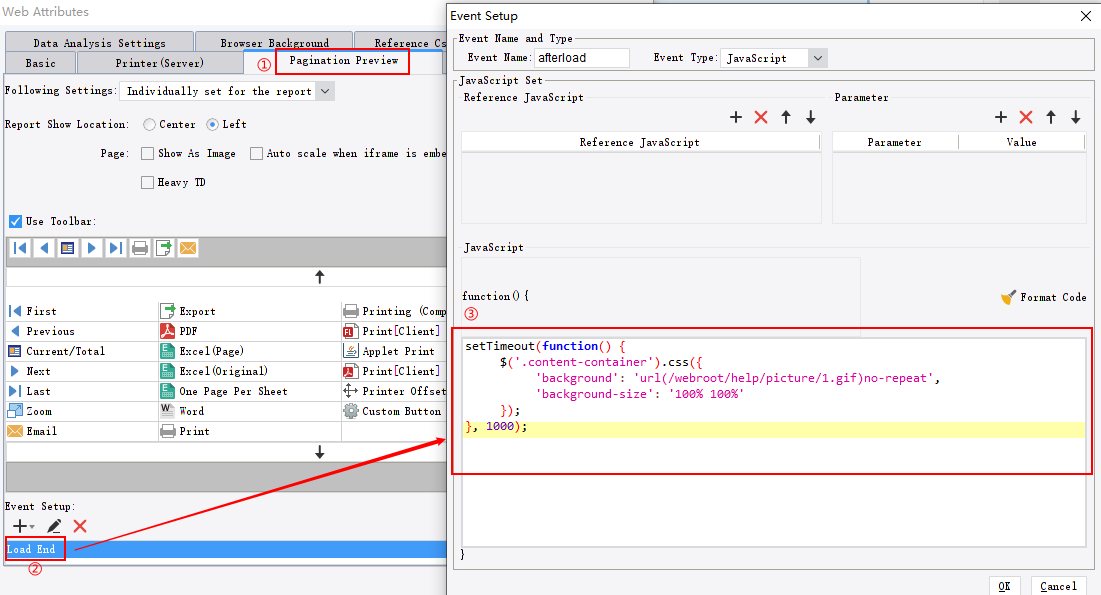Select the Load End event entry

pyautogui.click(x=35, y=549)
